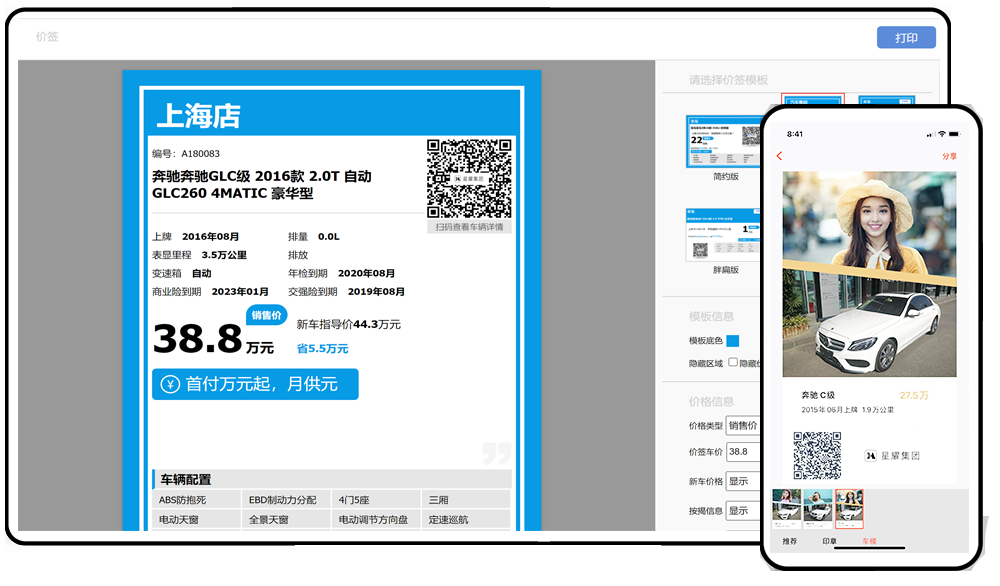Click the blue 打印 print button
The height and width of the screenshot is (586, 1000).
coord(906,38)
